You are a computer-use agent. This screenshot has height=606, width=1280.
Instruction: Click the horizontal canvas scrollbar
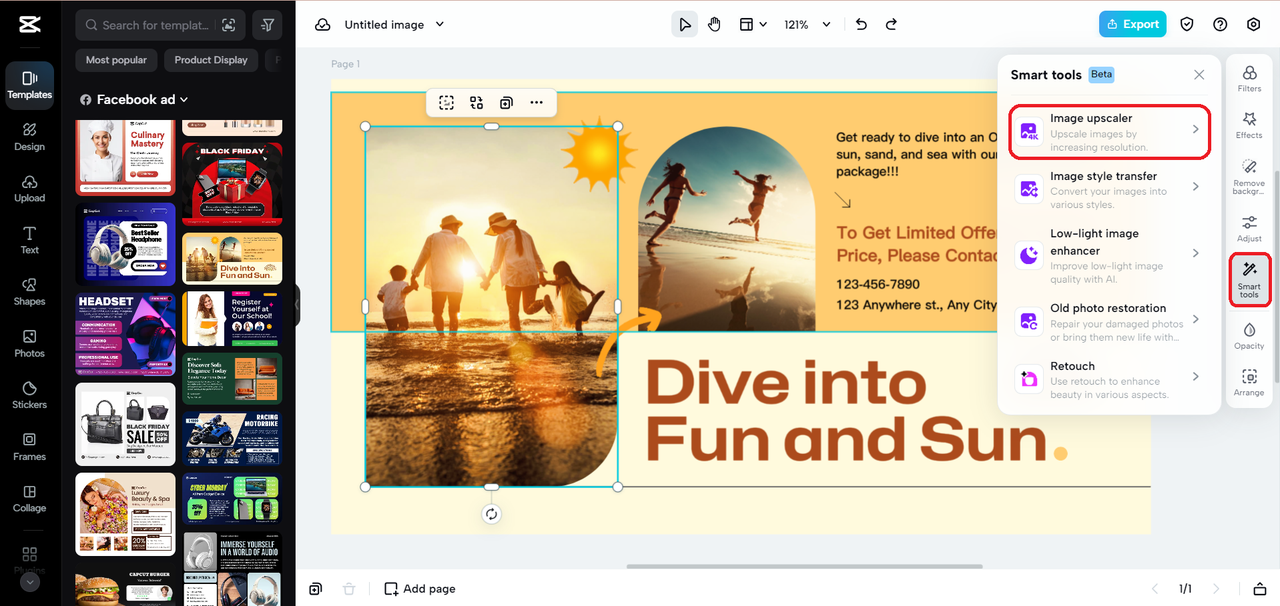click(805, 567)
